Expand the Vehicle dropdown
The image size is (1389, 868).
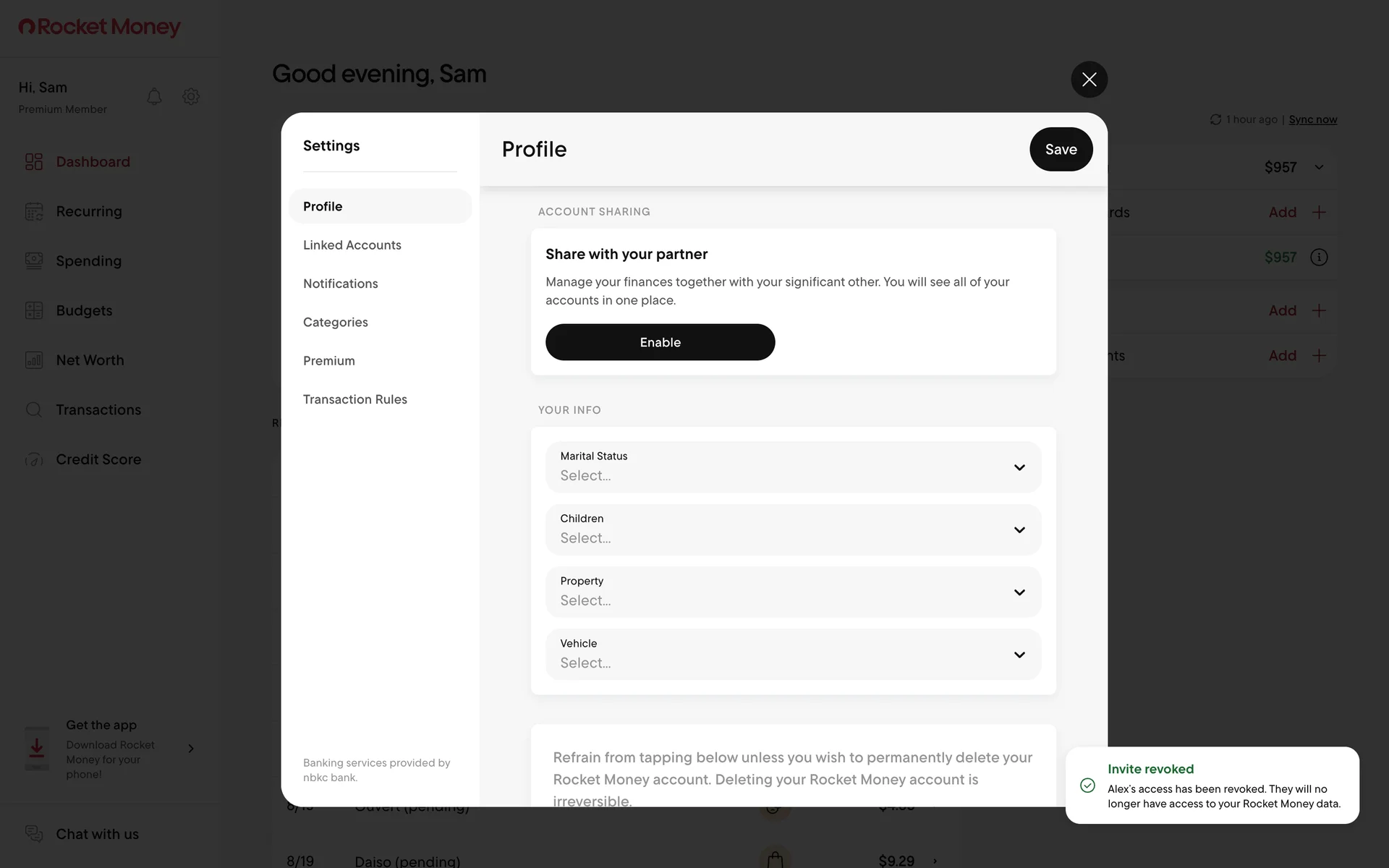click(793, 655)
